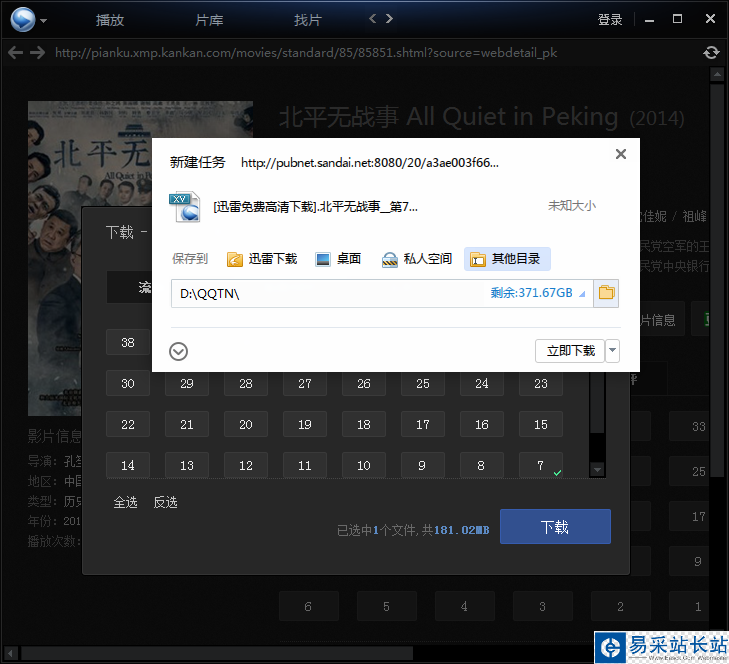Choose 其他目录 as the save location

(x=507, y=259)
